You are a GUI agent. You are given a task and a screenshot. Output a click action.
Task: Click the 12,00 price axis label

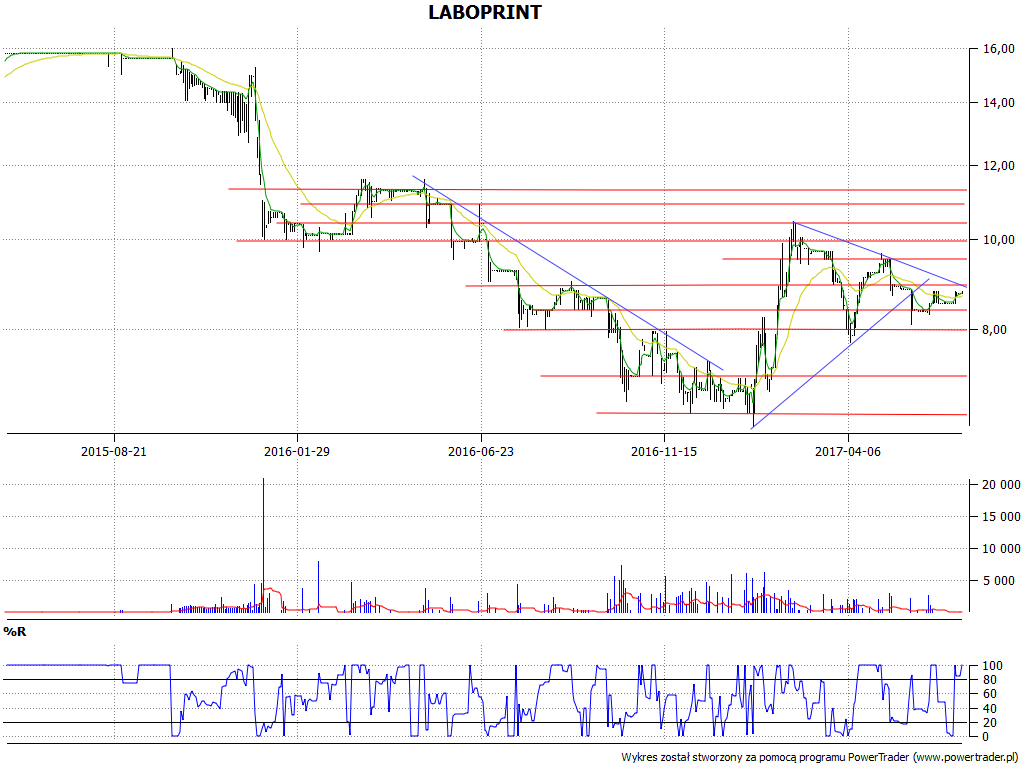coord(1000,166)
